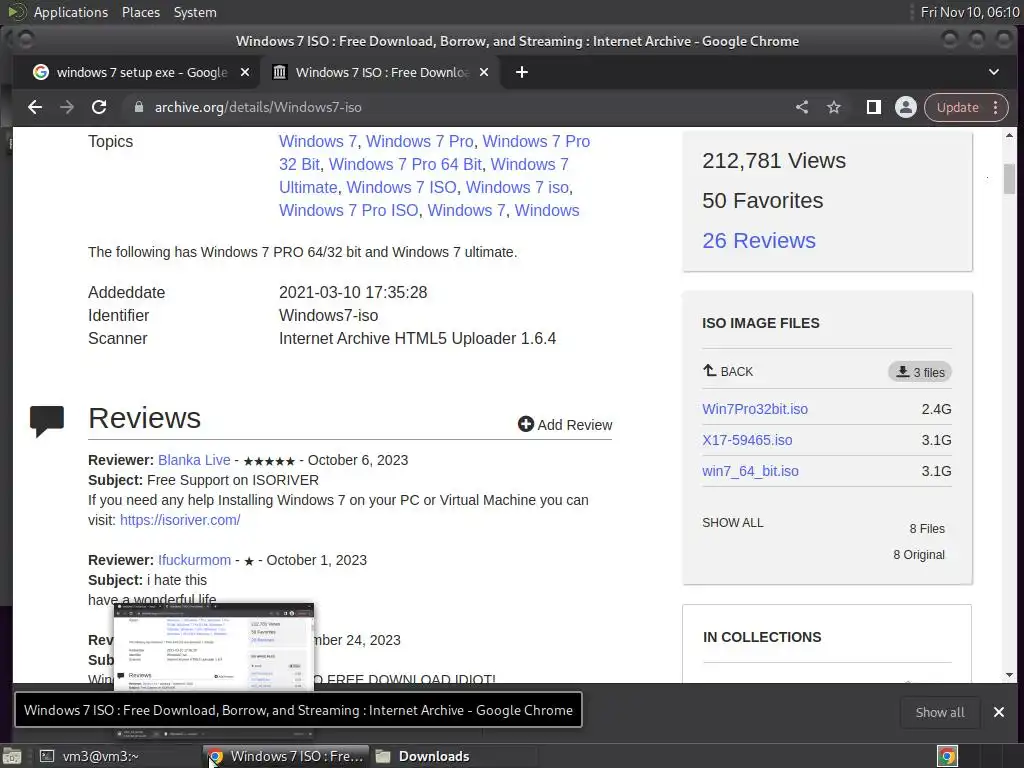This screenshot has width=1024, height=768.
Task: Open the Windows 7 Pro ISO topic link
Action: pyautogui.click(x=349, y=210)
